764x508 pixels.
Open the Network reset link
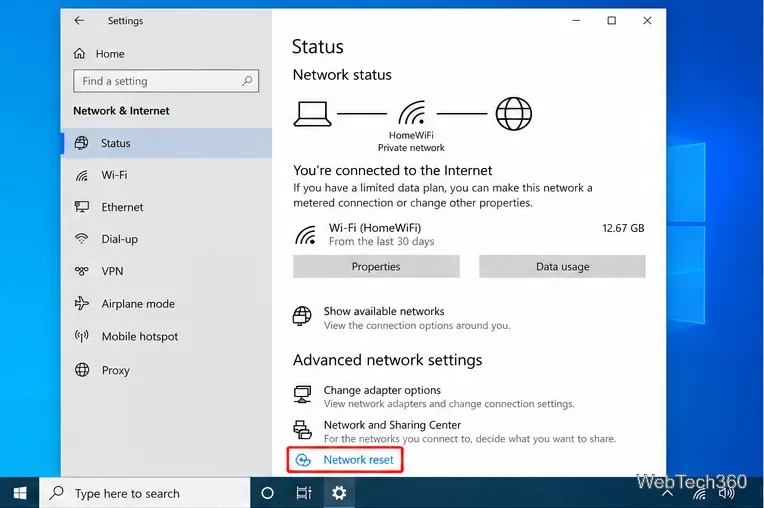pos(358,460)
